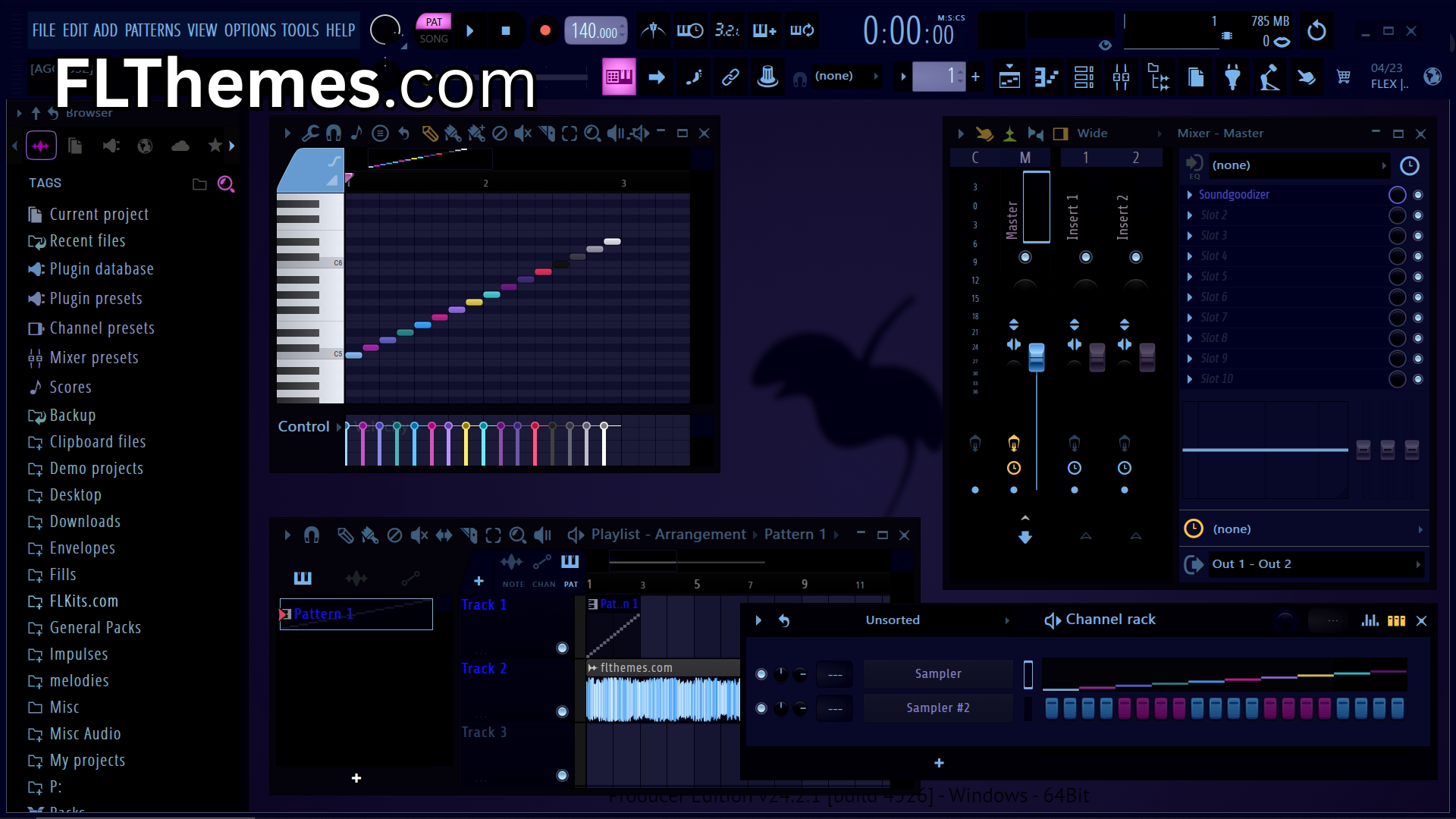Open the TOOLS menu

(300, 30)
